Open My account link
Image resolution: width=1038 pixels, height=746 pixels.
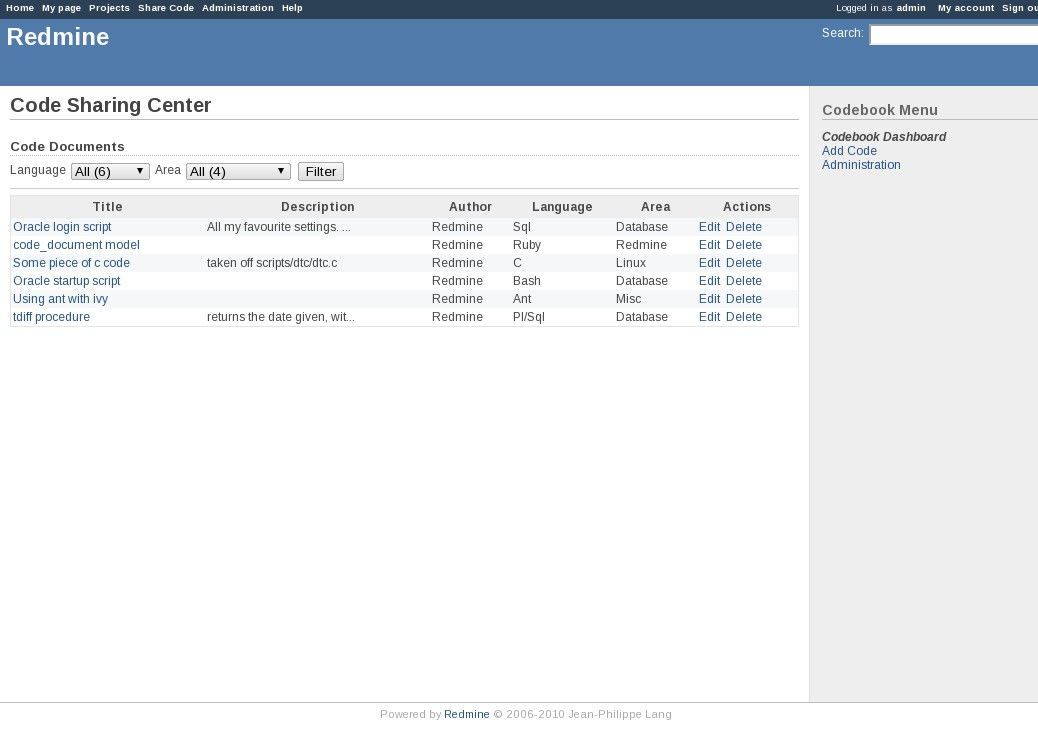[x=966, y=8]
